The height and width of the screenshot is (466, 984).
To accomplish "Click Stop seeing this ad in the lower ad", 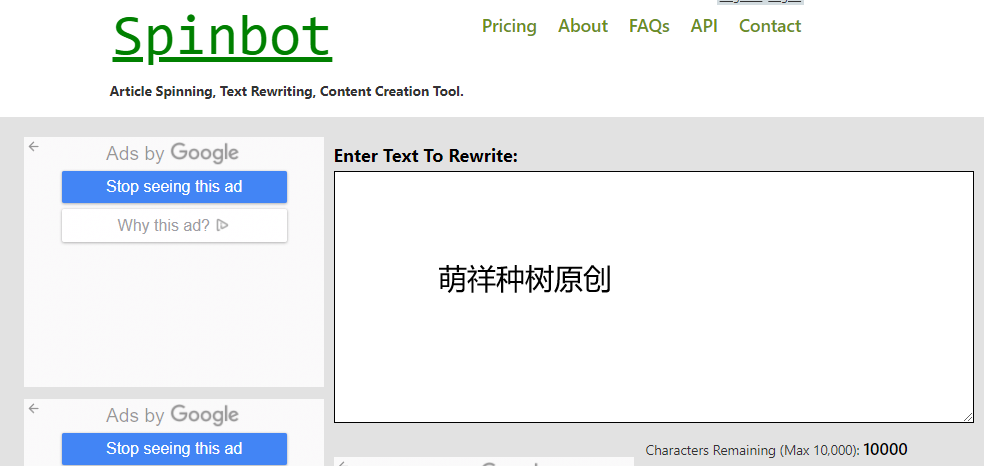I will [174, 448].
